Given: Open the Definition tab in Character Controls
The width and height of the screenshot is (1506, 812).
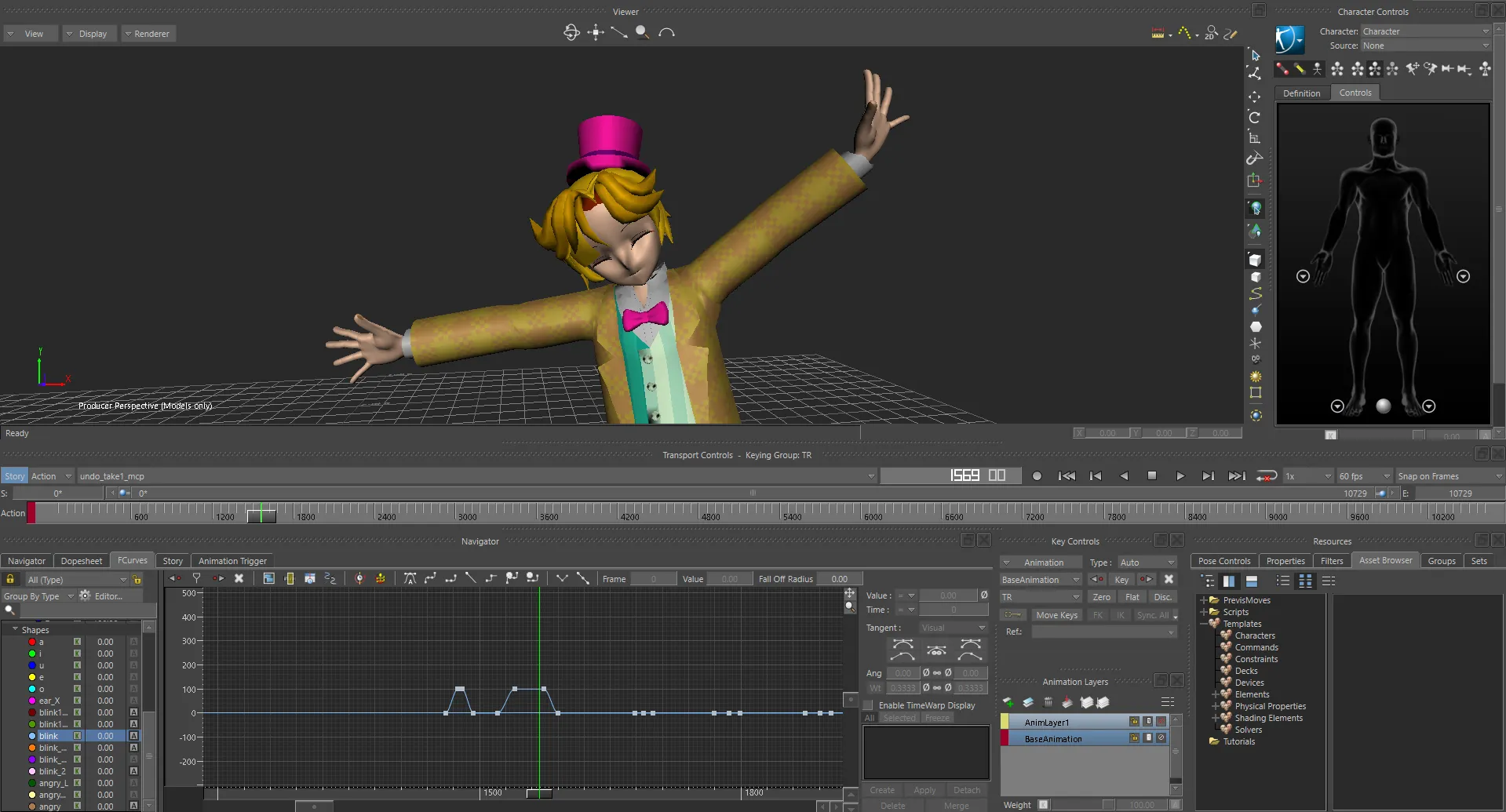Looking at the screenshot, I should pyautogui.click(x=1301, y=93).
